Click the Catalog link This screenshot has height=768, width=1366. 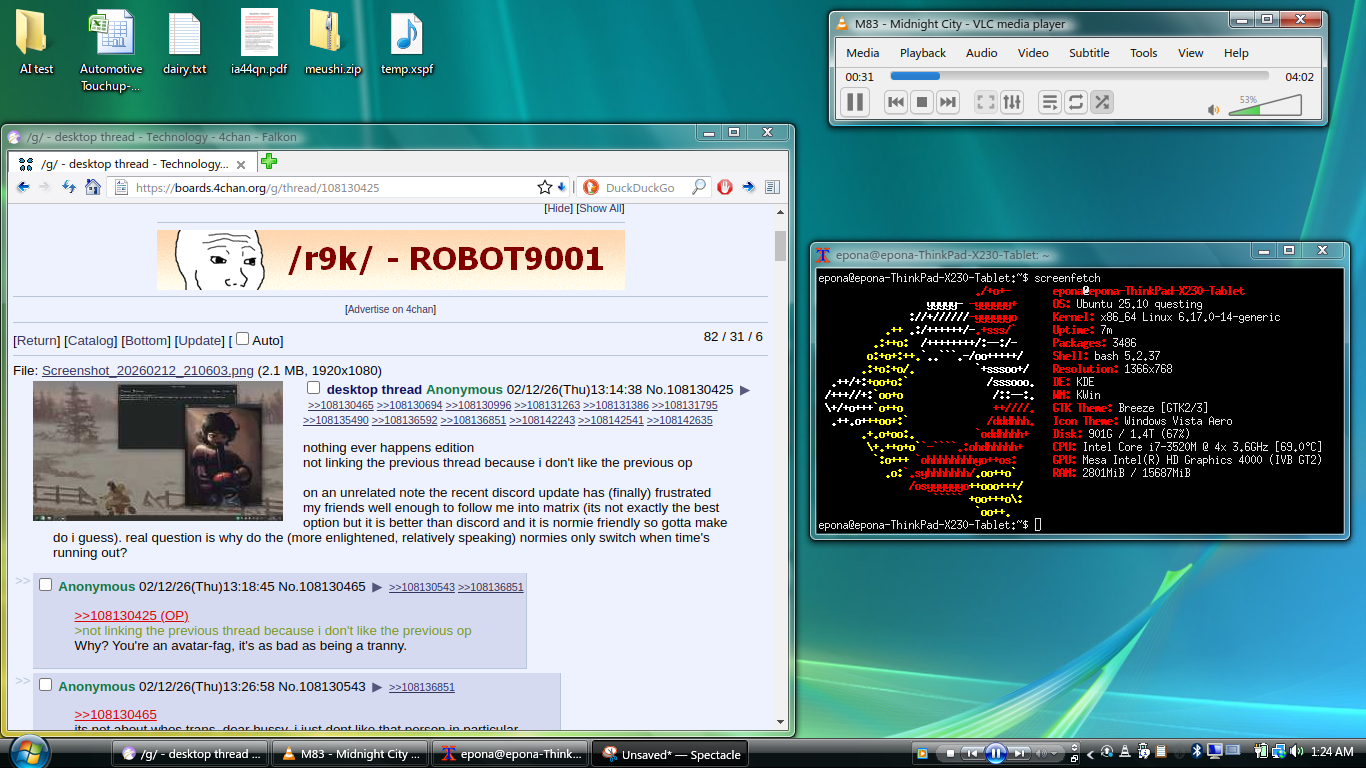point(90,341)
